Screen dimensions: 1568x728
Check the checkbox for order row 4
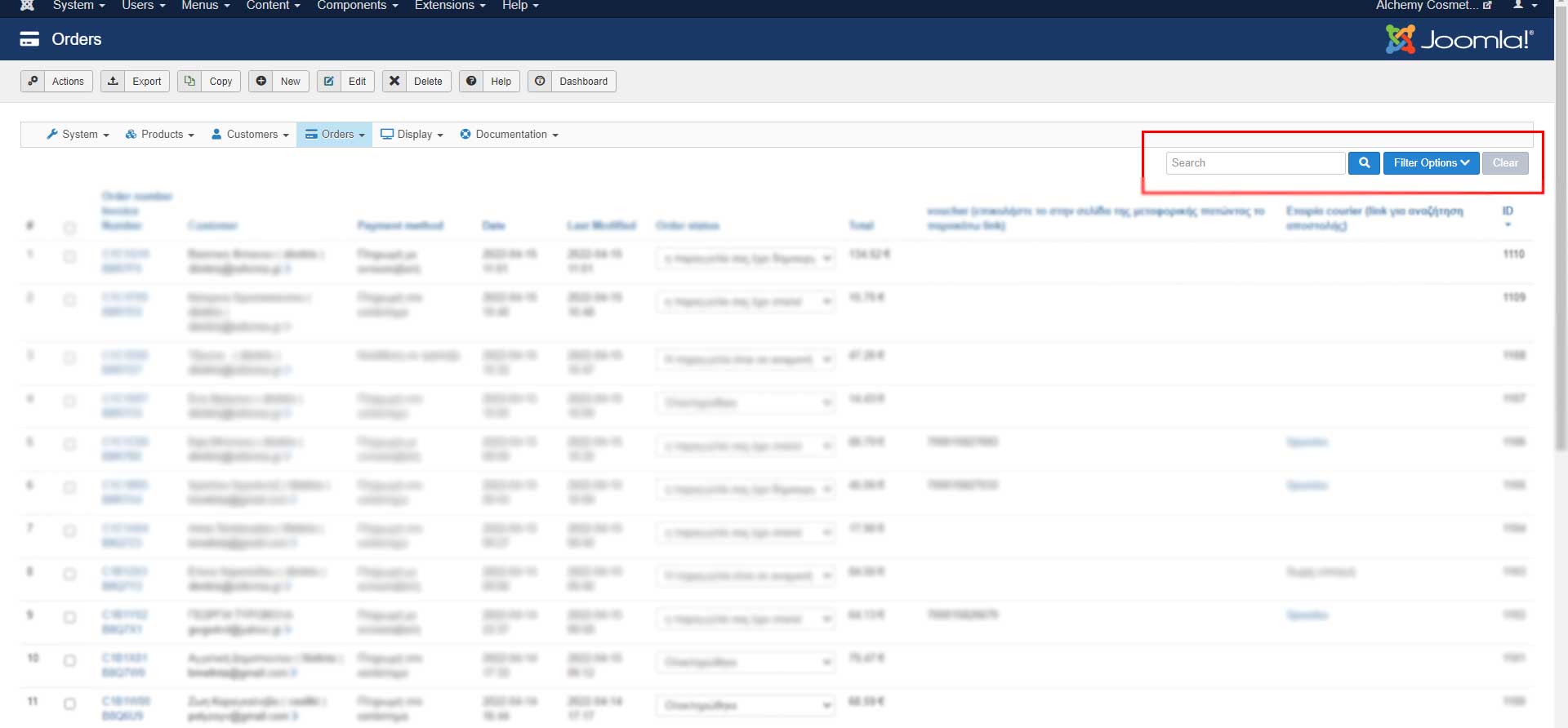69,401
